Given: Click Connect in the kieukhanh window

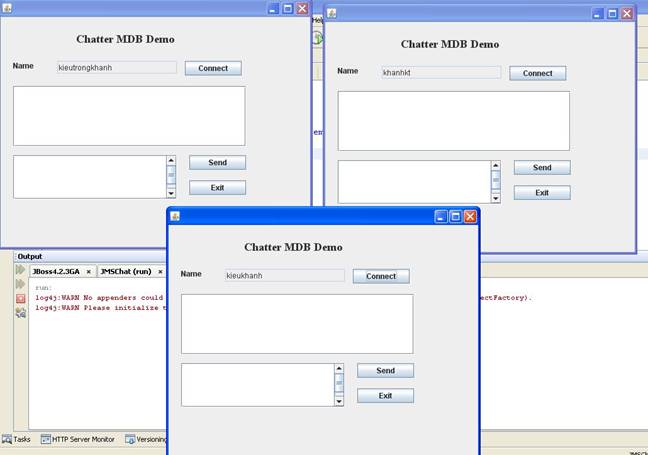Looking at the screenshot, I should pos(381,276).
